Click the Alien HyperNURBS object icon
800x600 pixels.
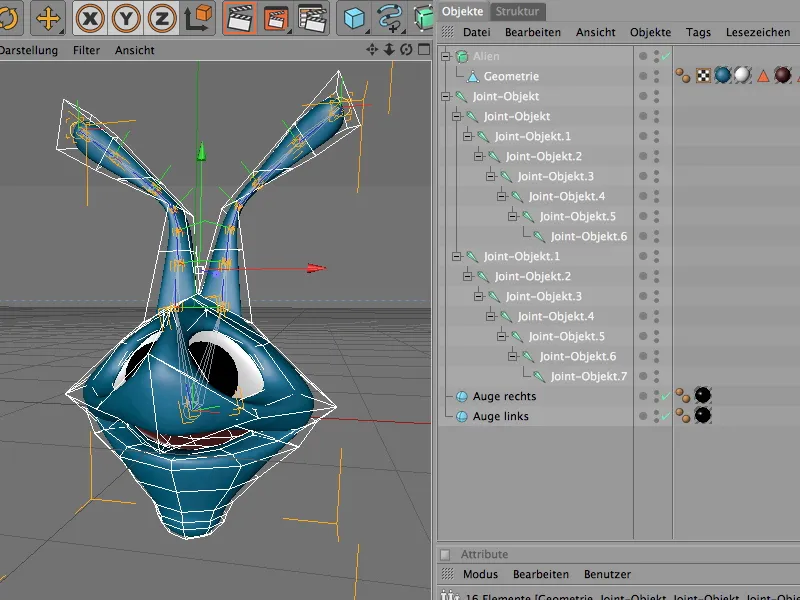462,56
